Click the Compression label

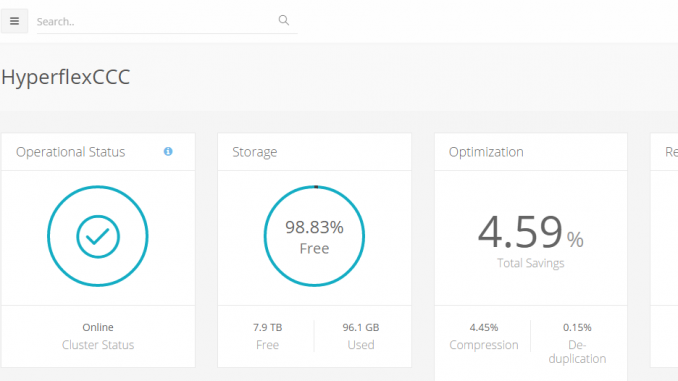click(x=484, y=345)
